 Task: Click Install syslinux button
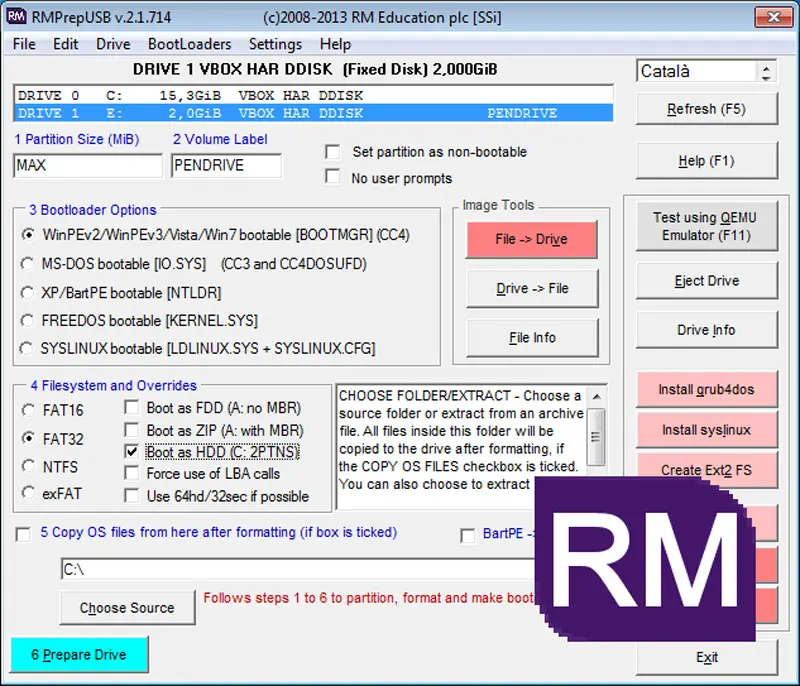[x=706, y=430]
